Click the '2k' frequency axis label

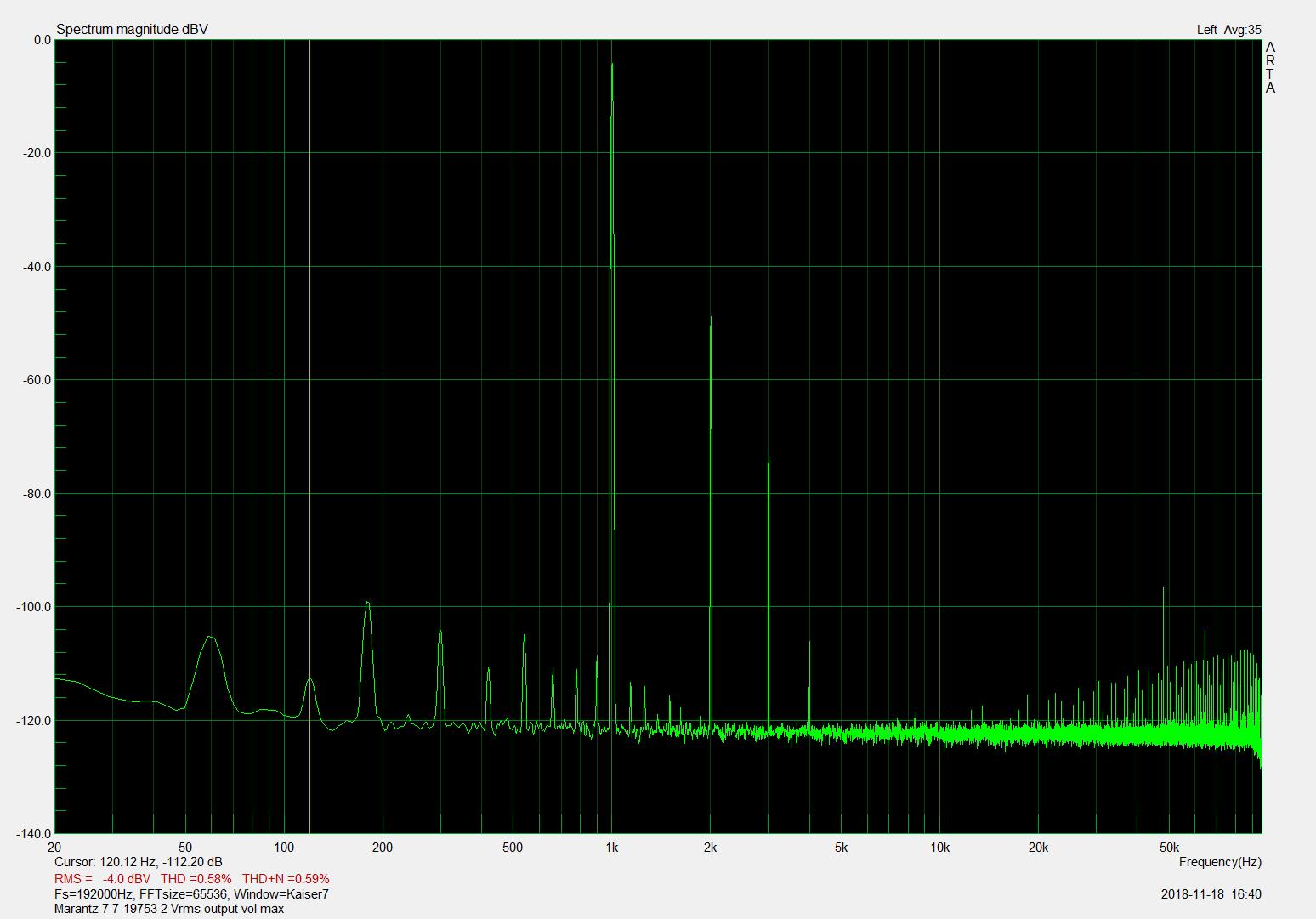click(x=711, y=848)
